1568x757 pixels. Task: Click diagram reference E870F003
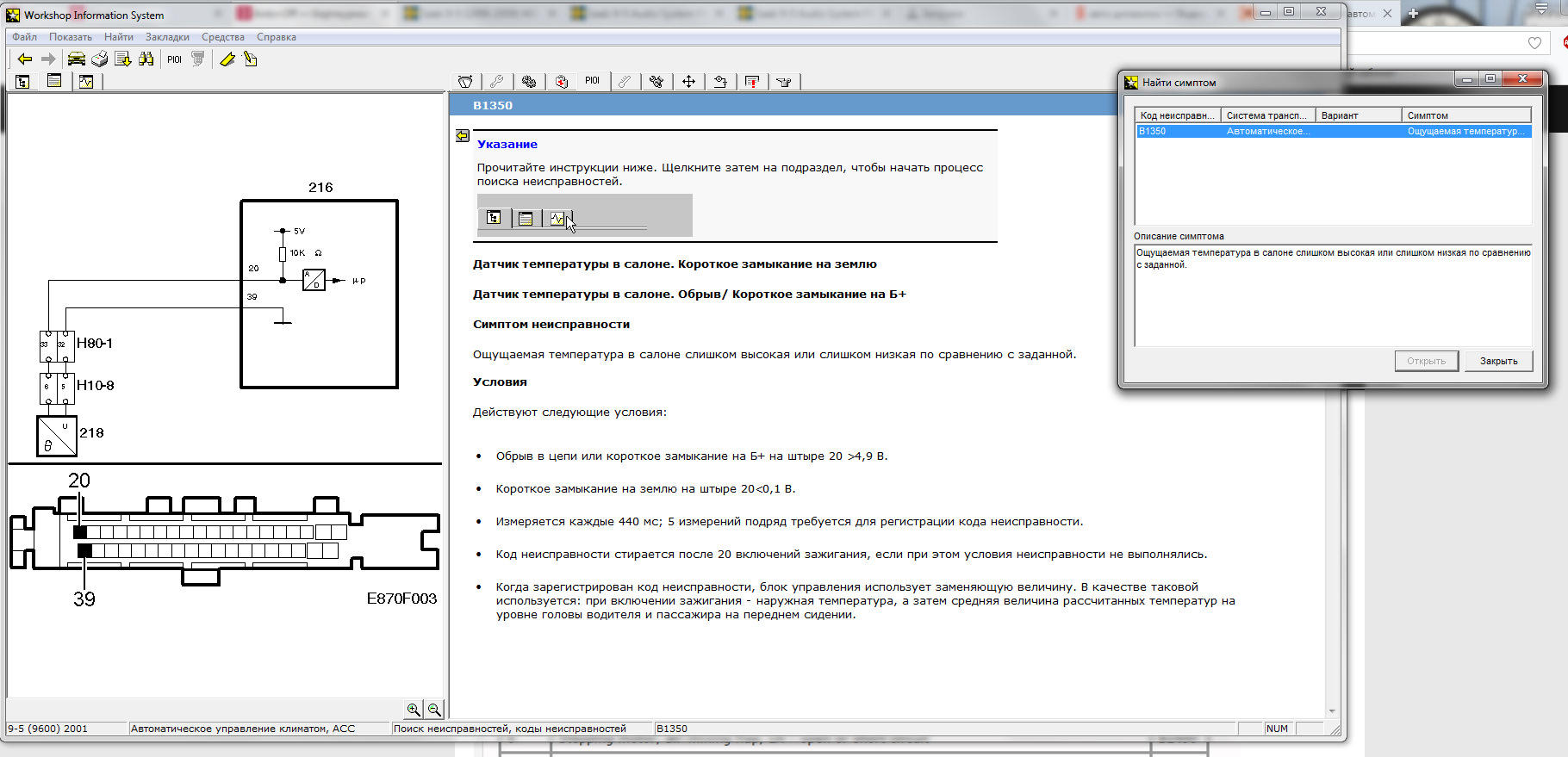pyautogui.click(x=401, y=599)
